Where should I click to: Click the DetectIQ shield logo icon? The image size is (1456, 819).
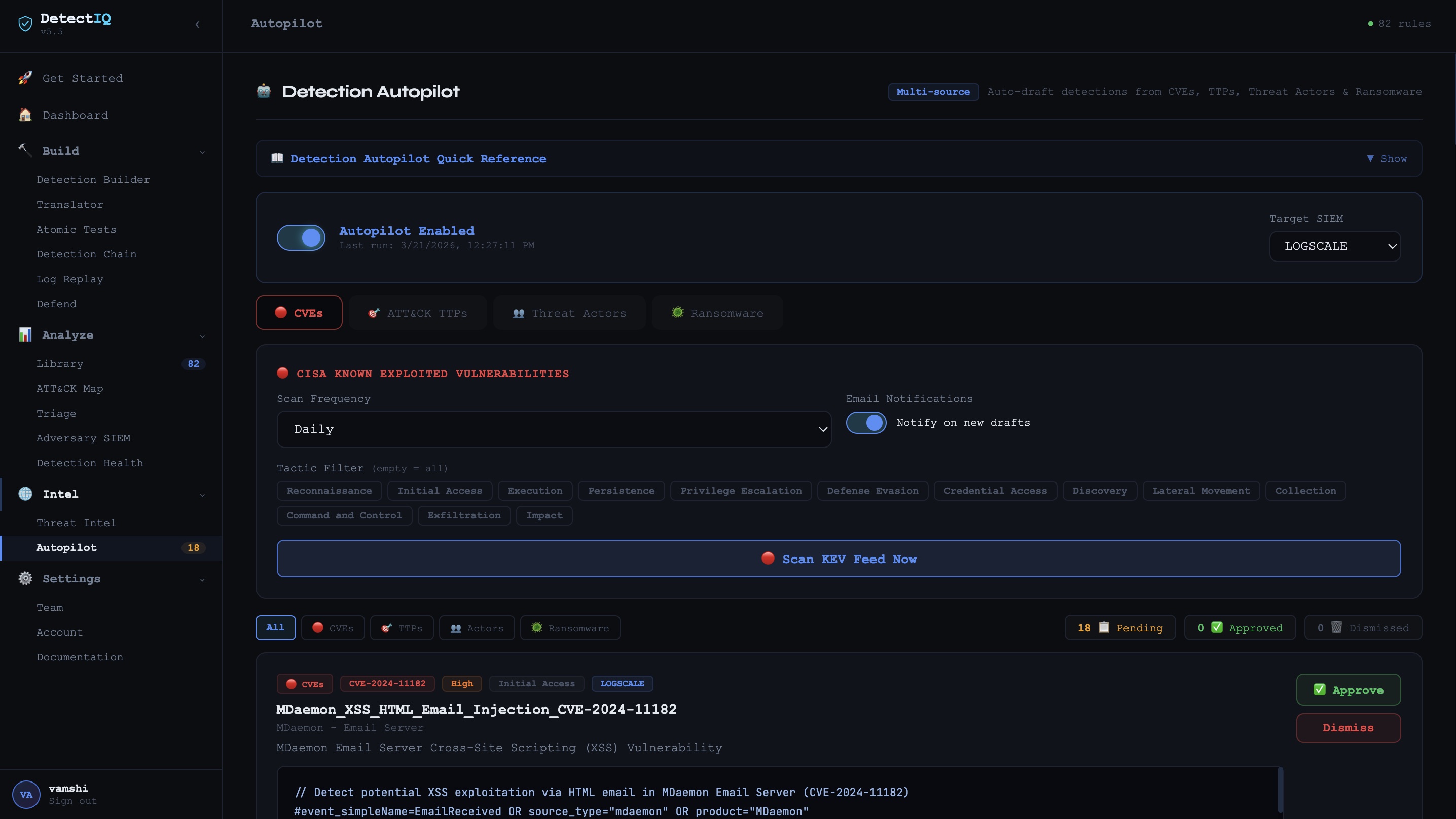click(25, 24)
